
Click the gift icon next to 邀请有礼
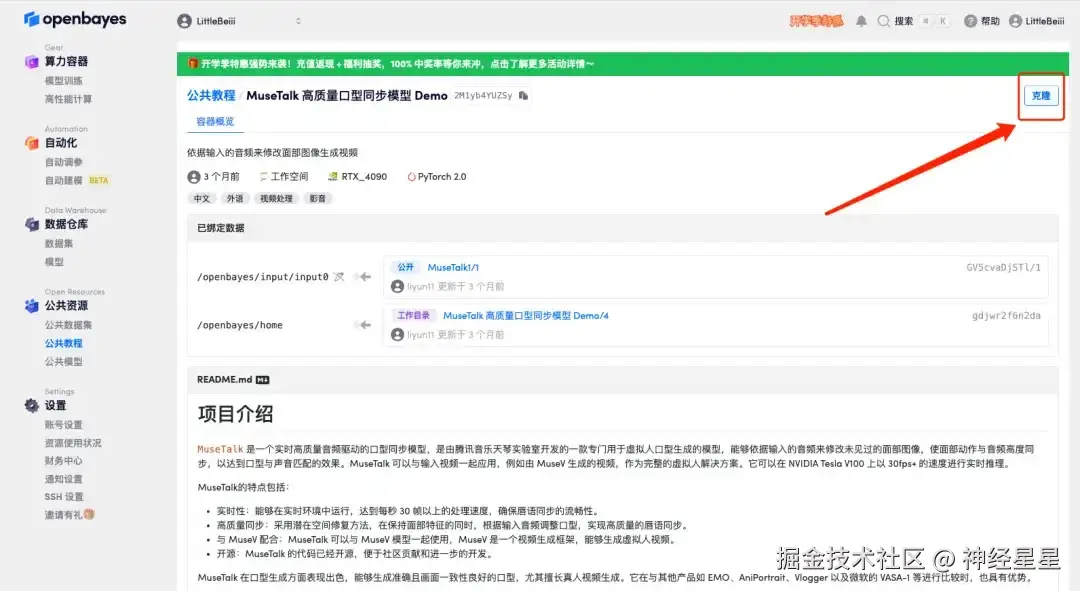click(x=89, y=515)
